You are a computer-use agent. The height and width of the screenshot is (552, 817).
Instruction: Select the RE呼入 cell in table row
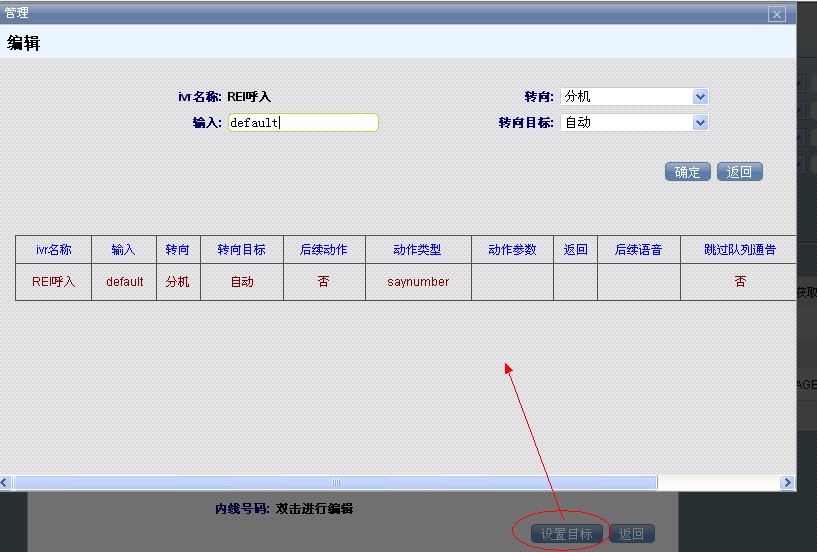[x=53, y=282]
